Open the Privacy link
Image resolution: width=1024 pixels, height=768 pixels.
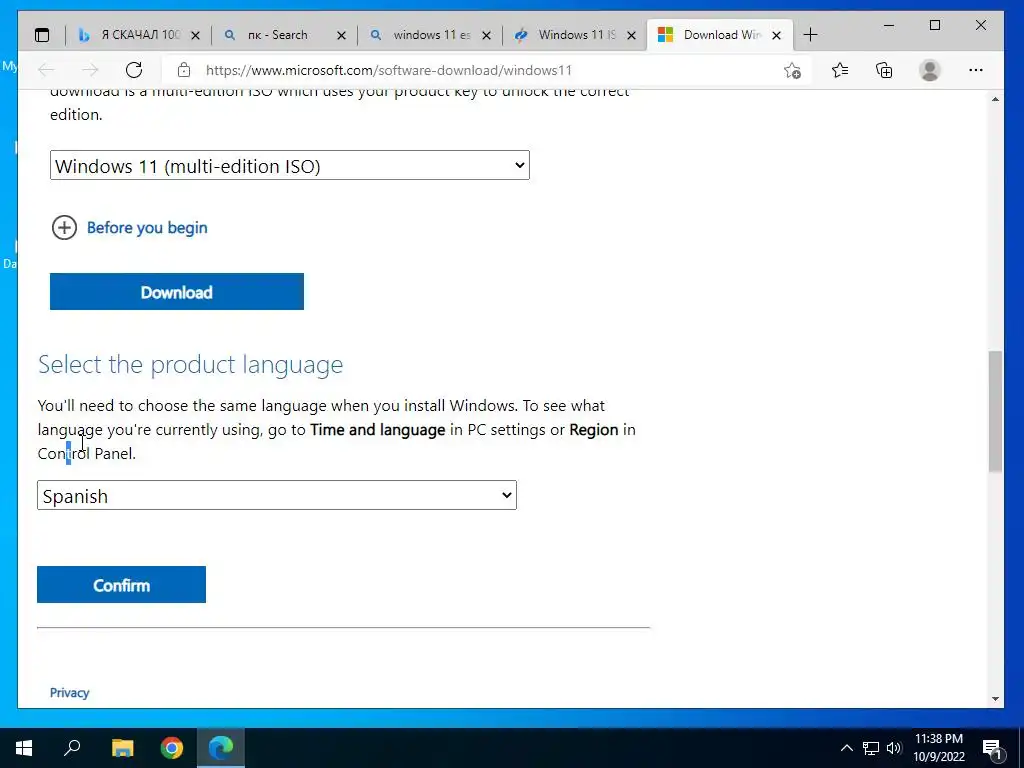[69, 693]
